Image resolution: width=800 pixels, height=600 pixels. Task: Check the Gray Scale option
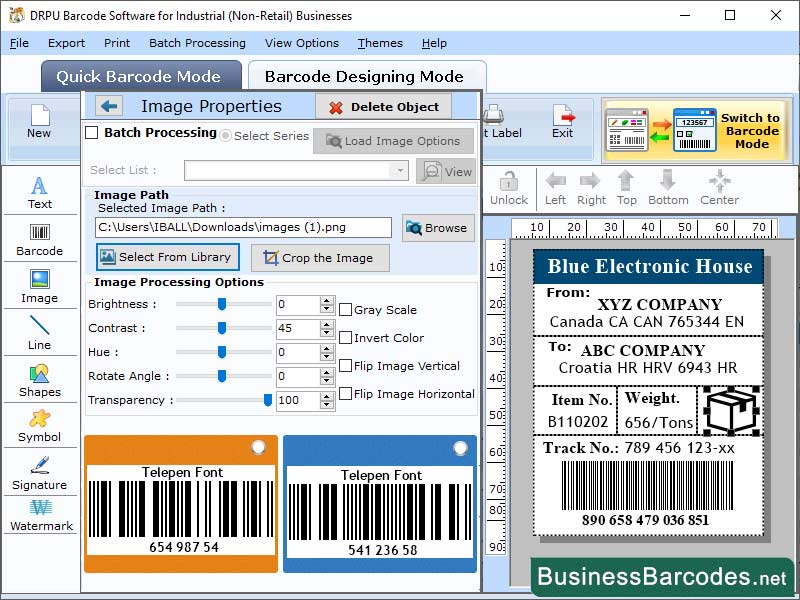click(x=344, y=310)
